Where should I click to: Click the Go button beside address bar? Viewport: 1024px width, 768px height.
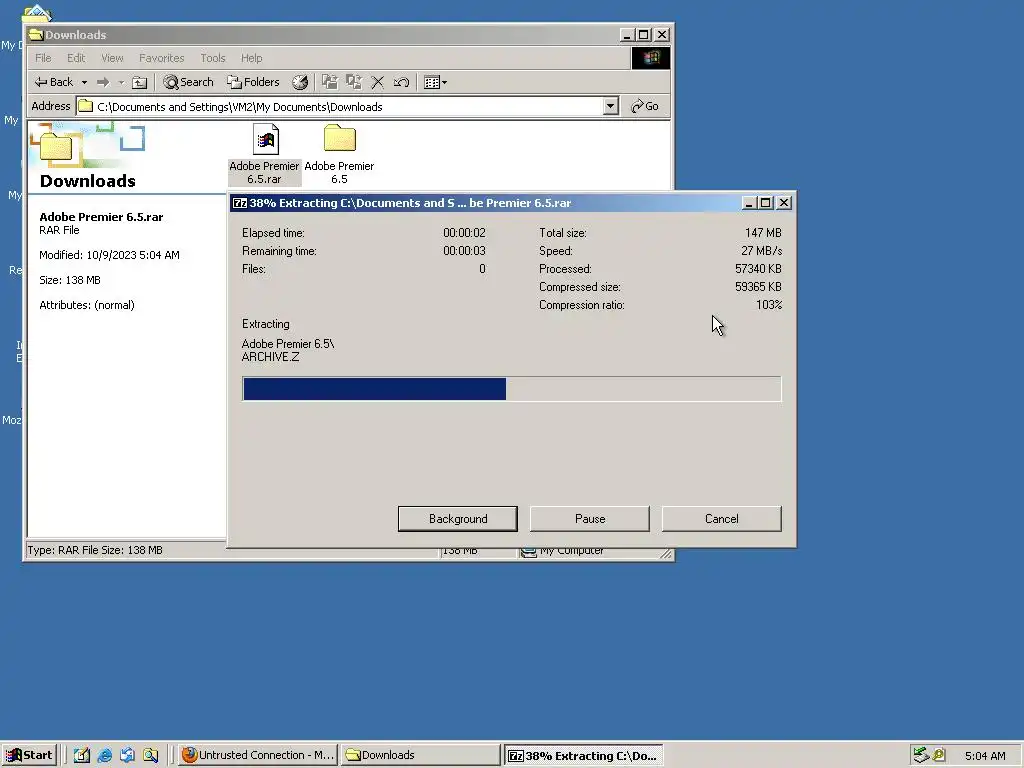(645, 106)
